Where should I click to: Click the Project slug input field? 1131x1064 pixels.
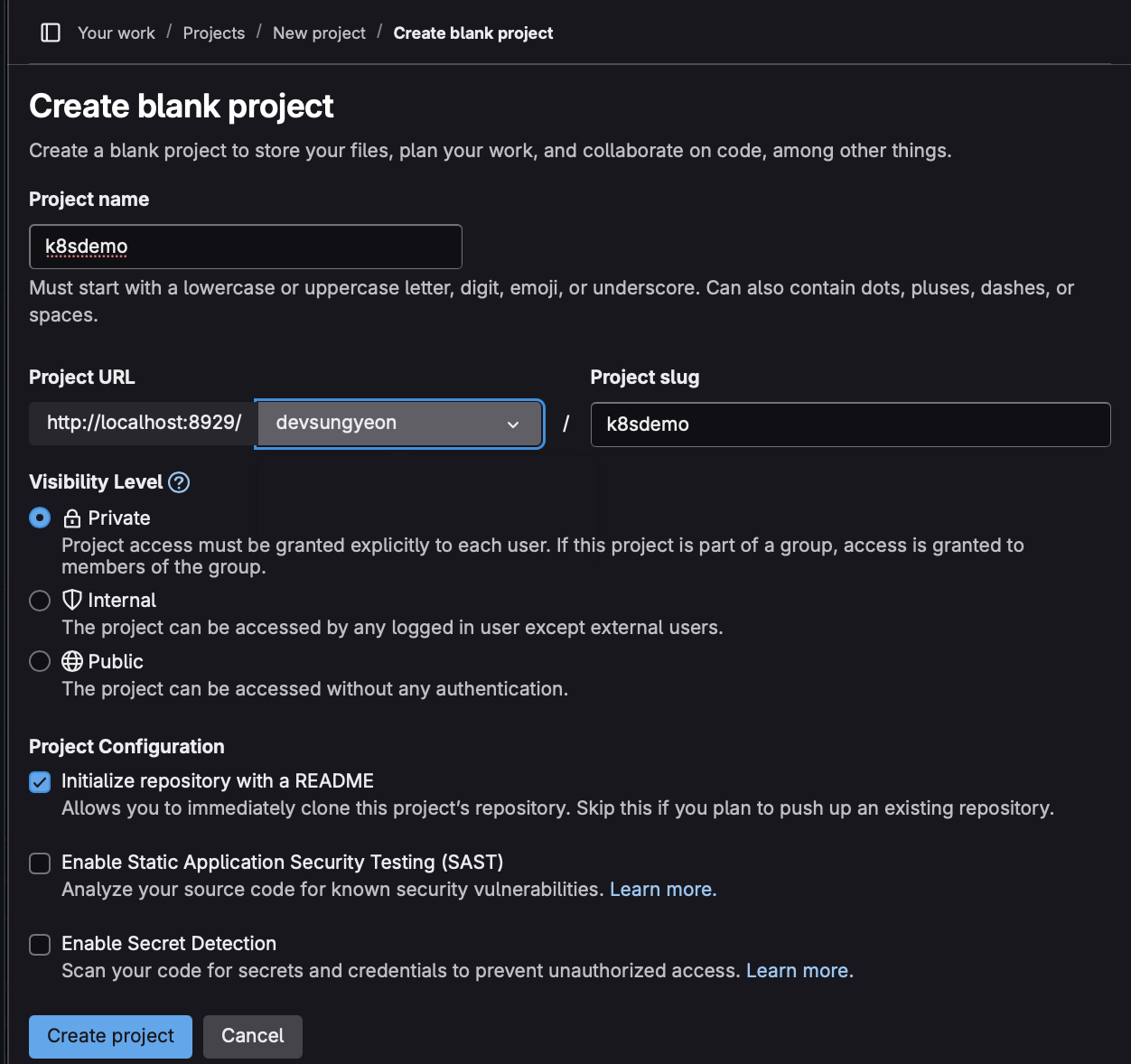[x=850, y=425]
